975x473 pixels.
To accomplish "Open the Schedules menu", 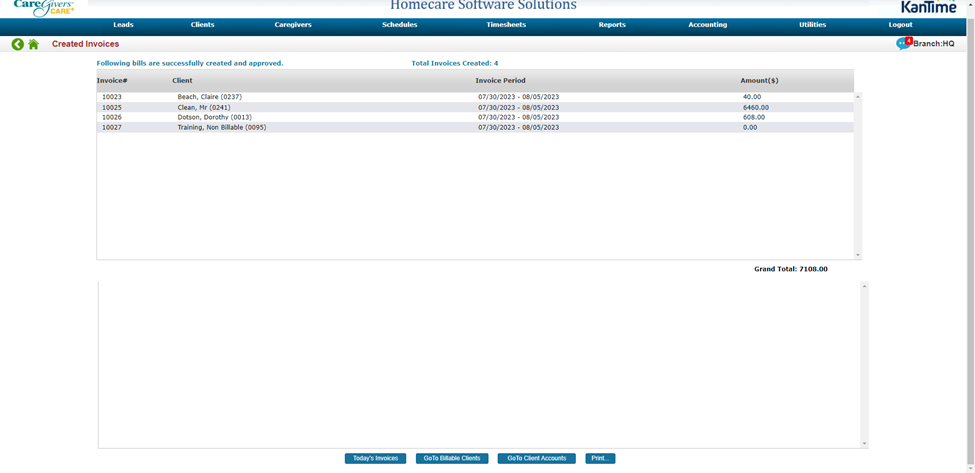I will click(399, 25).
